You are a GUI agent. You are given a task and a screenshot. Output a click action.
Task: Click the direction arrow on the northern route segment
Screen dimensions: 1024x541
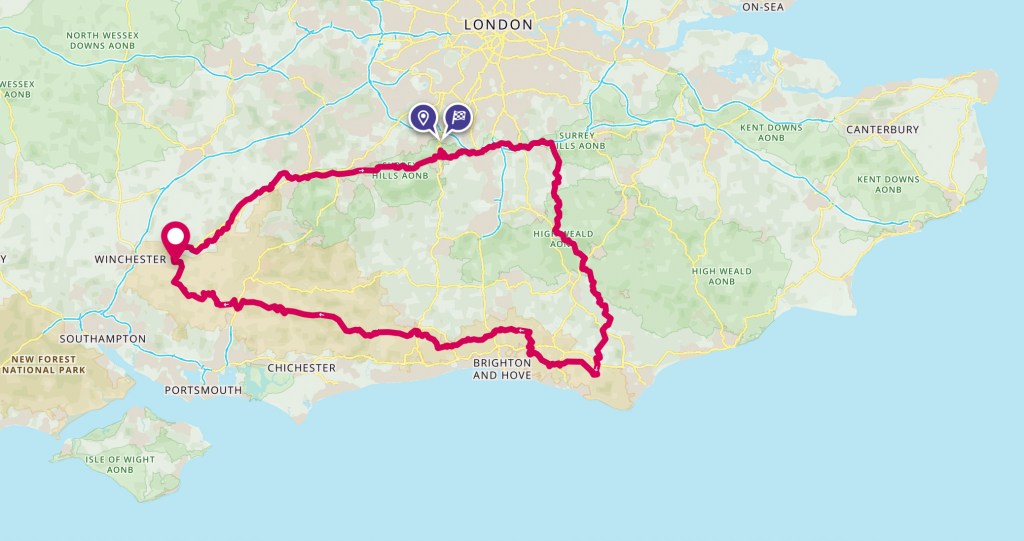click(x=361, y=171)
